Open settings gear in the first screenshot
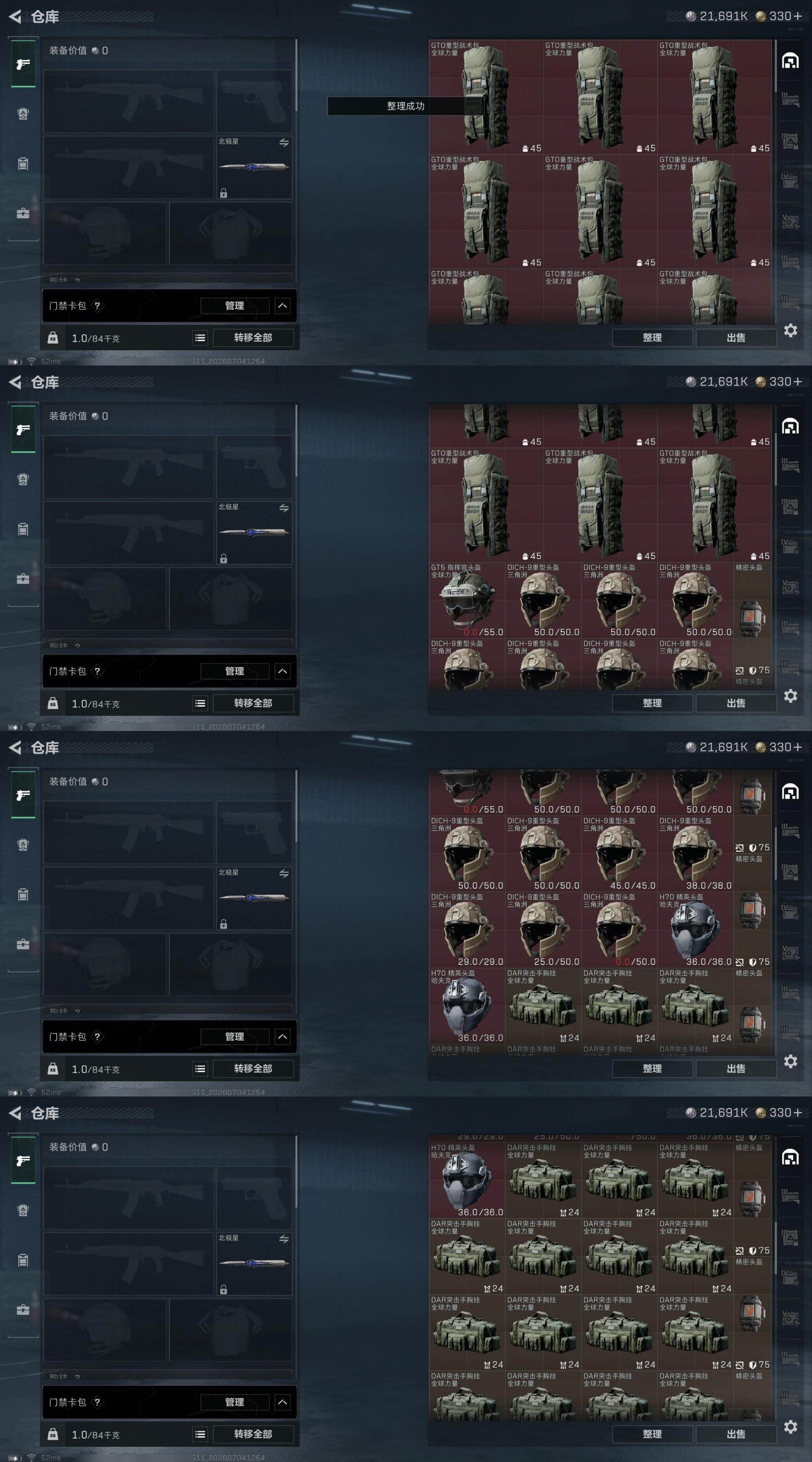 [791, 330]
